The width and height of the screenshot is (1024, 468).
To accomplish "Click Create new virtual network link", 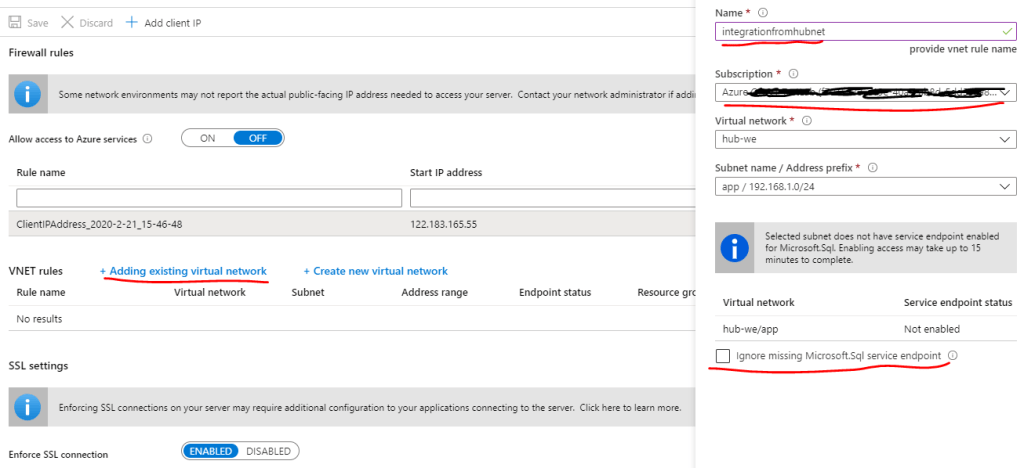I will [x=376, y=271].
